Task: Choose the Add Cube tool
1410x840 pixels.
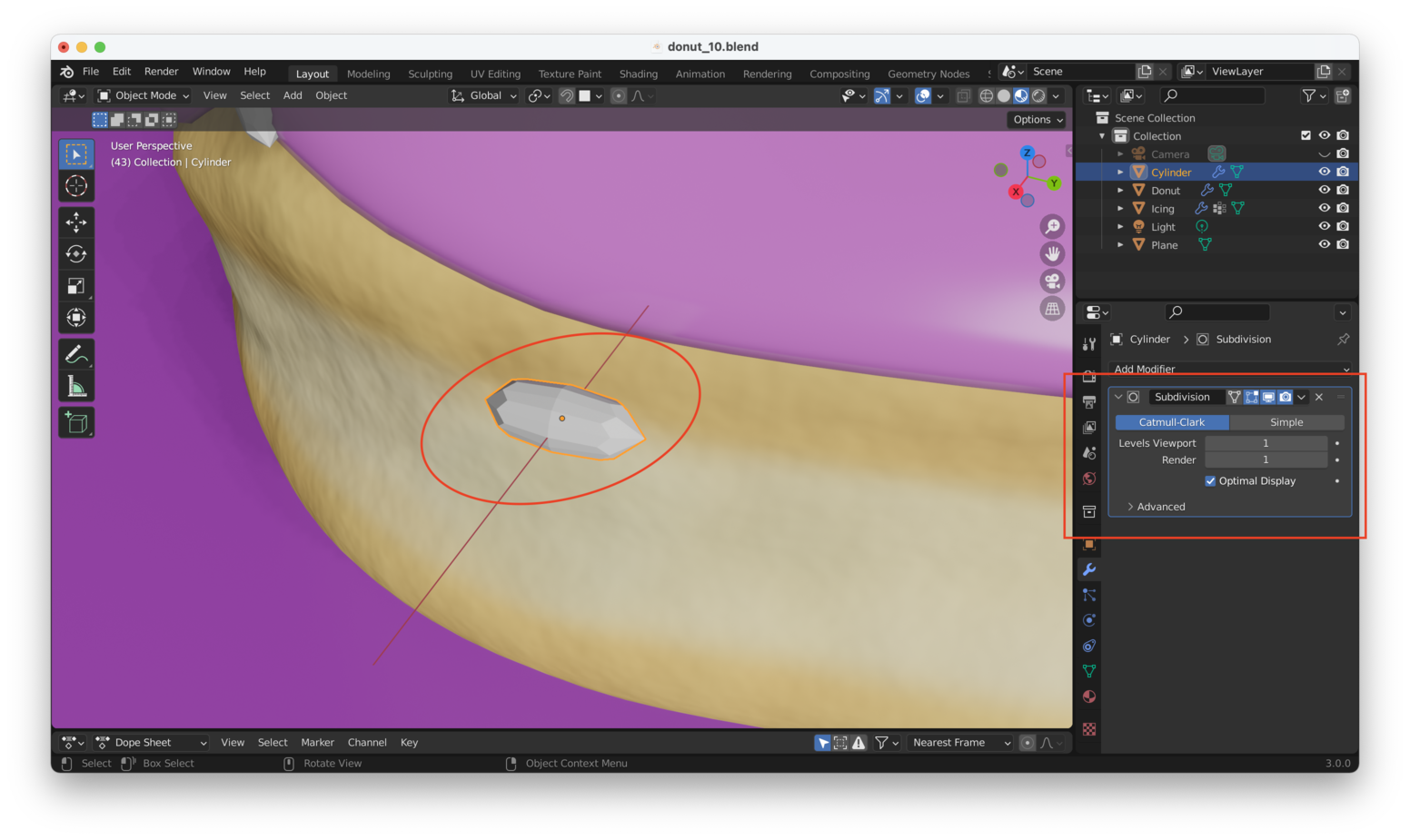Action: [76, 422]
